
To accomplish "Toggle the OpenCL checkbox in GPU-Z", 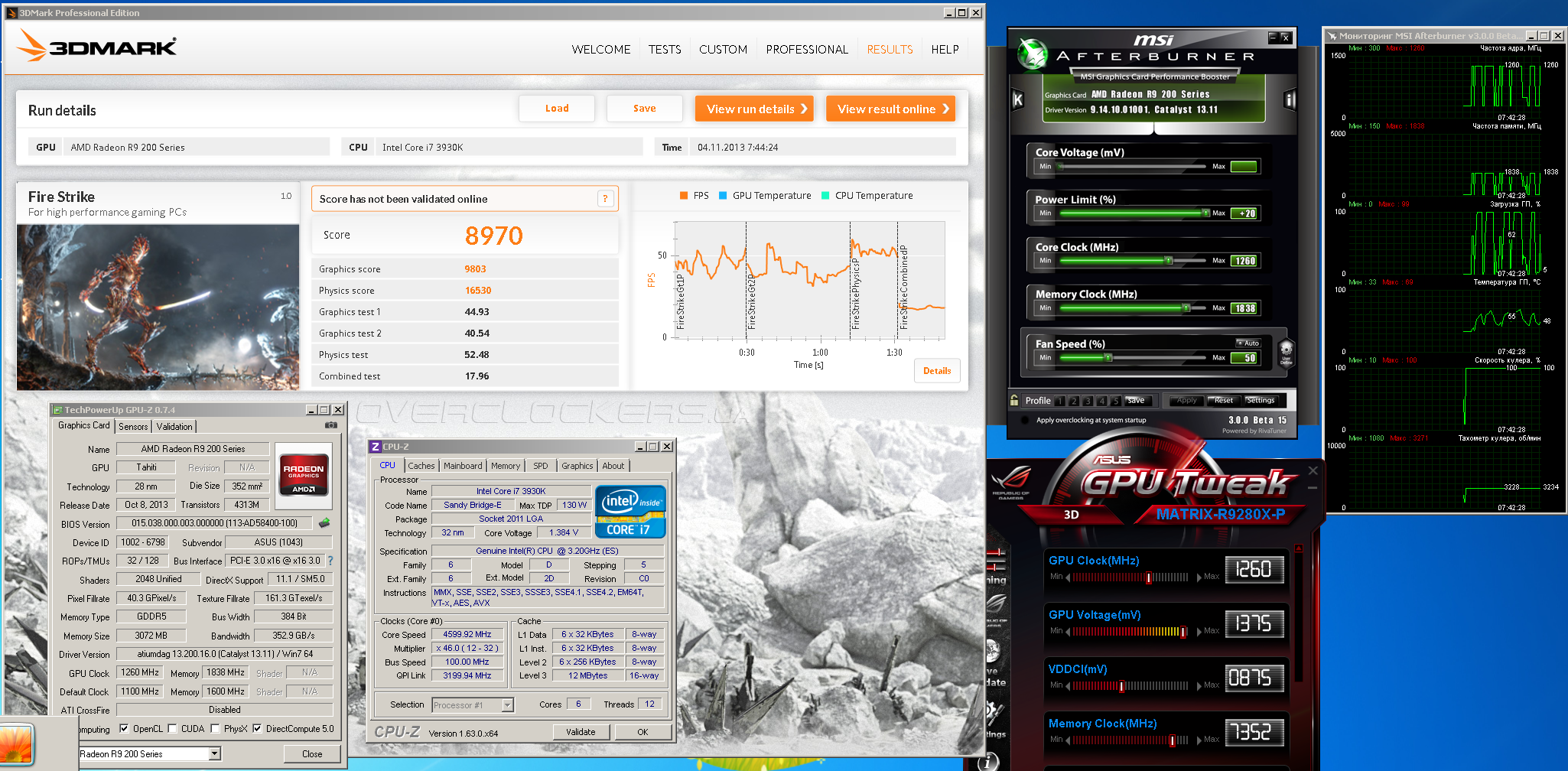I will pos(124,729).
